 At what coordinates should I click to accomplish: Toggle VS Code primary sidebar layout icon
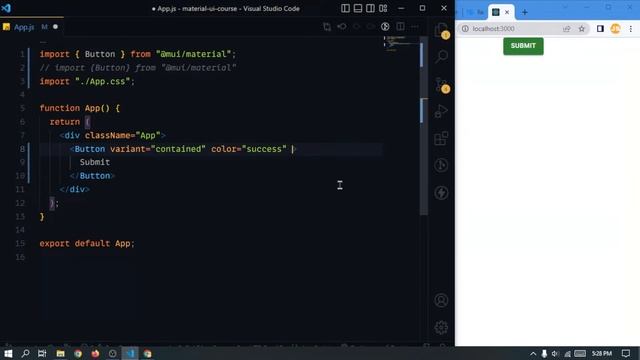(x=345, y=8)
